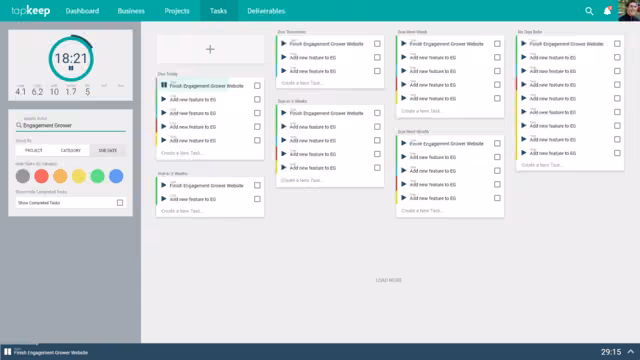Open the user profile avatar
This screenshot has height=360, width=640.
629,10
